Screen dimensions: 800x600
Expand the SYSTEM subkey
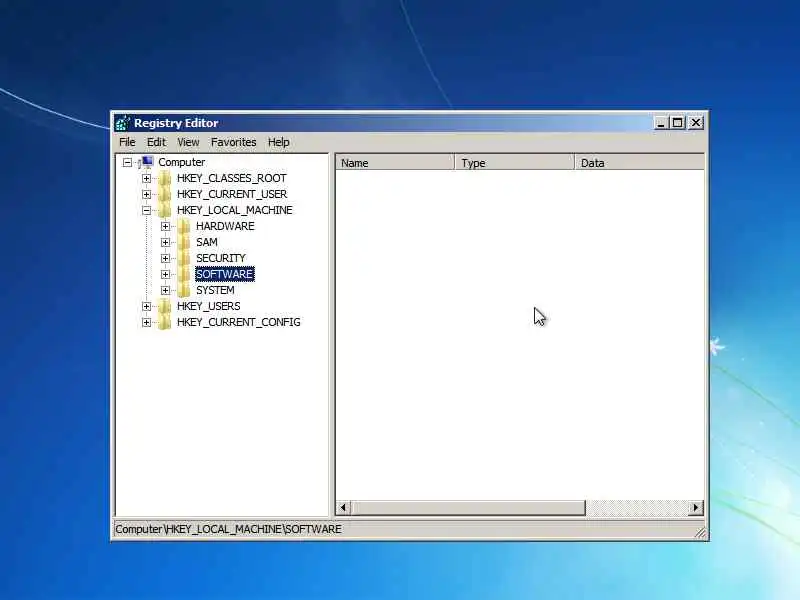tap(165, 290)
